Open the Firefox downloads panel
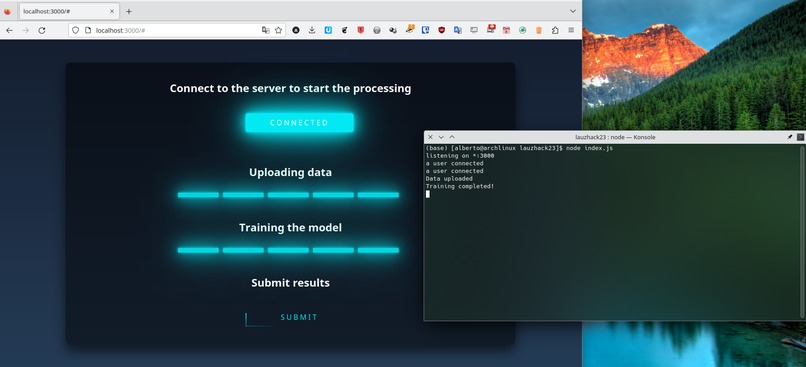 312,30
